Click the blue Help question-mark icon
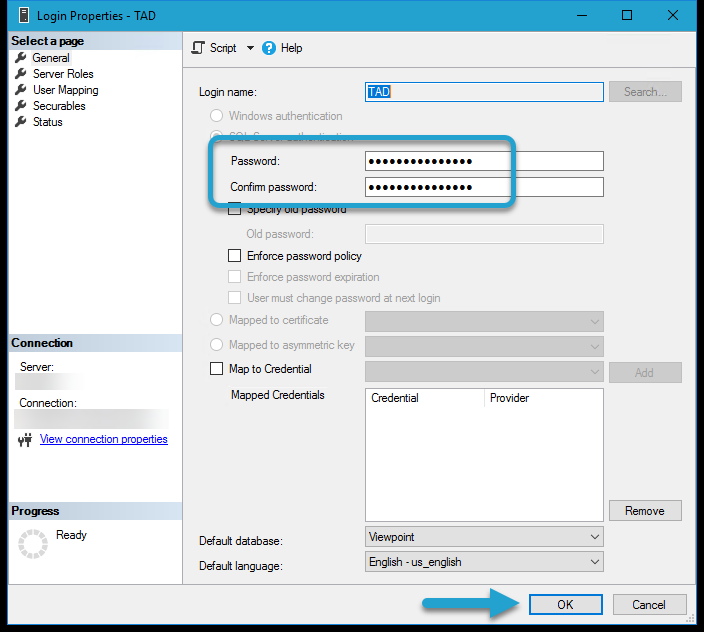The width and height of the screenshot is (704, 632). pyautogui.click(x=268, y=48)
